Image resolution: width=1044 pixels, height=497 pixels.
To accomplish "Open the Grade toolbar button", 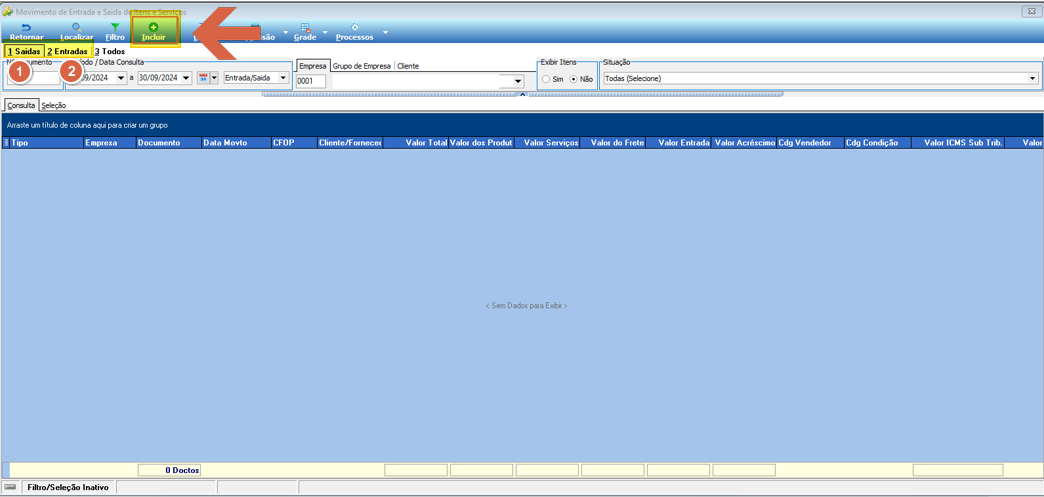I will (306, 32).
